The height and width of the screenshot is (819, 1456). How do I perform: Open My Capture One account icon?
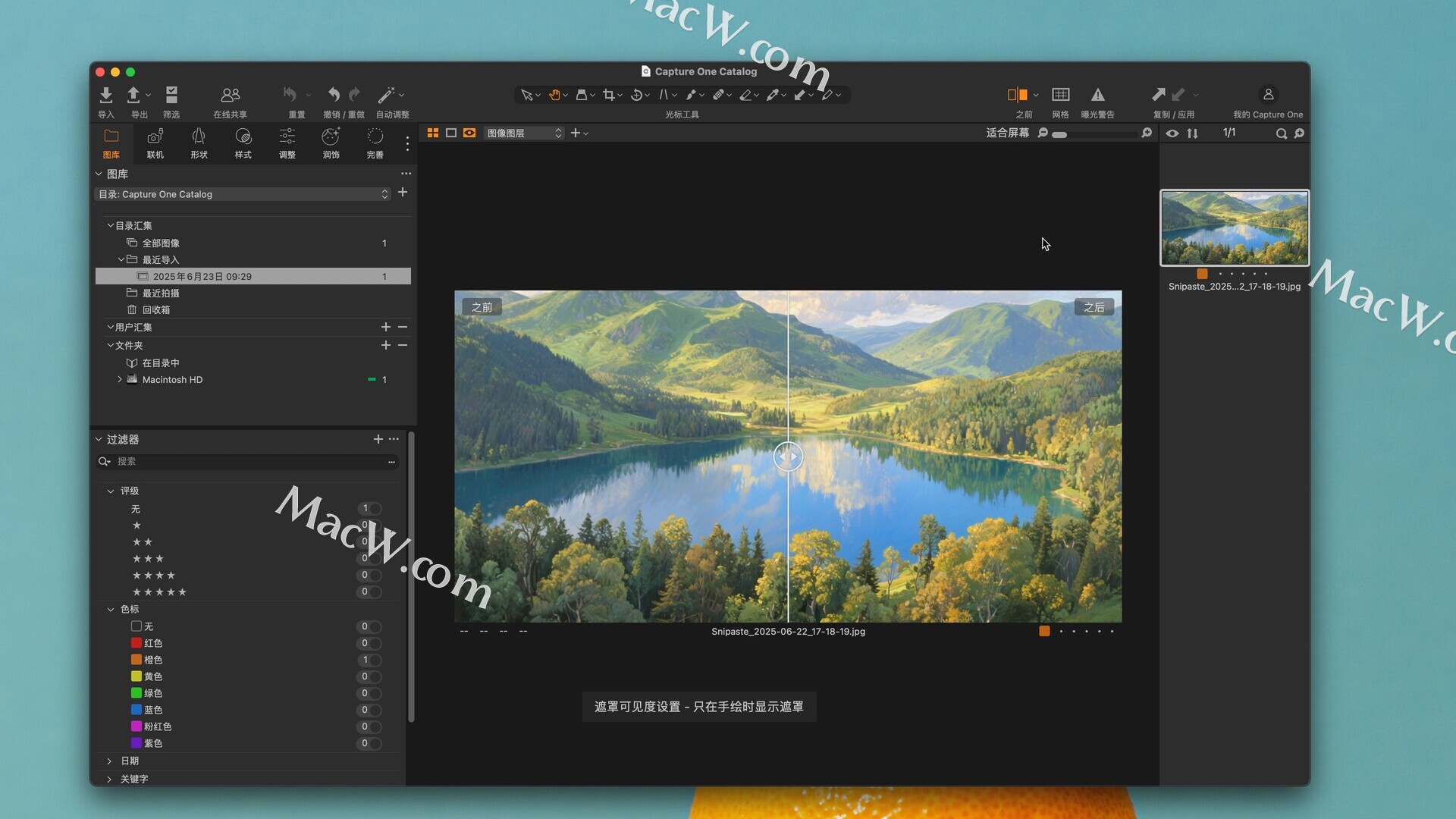pos(1268,95)
